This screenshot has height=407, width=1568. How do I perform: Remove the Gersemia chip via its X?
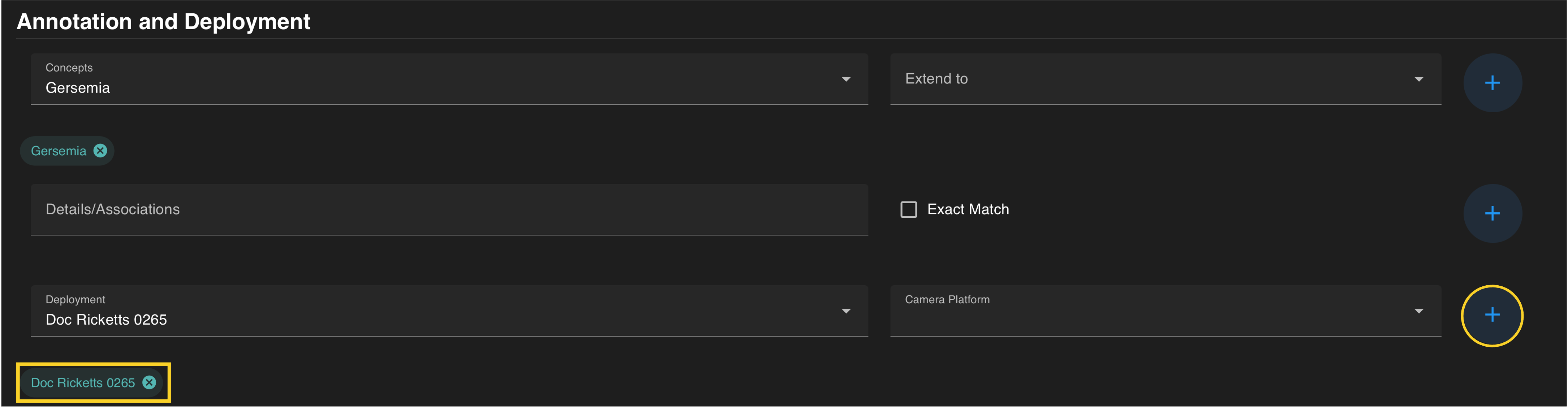[100, 151]
